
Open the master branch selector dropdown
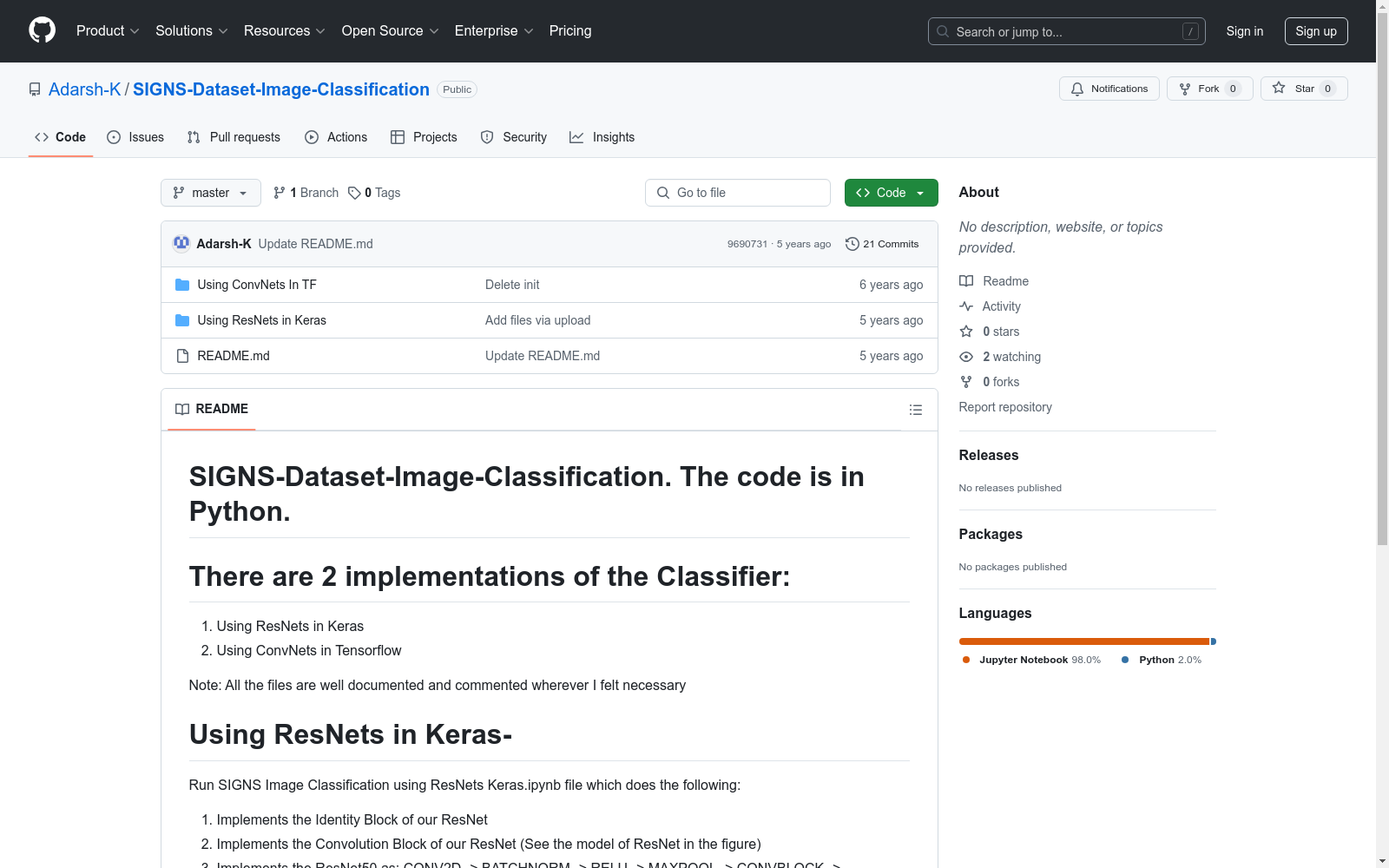211,193
